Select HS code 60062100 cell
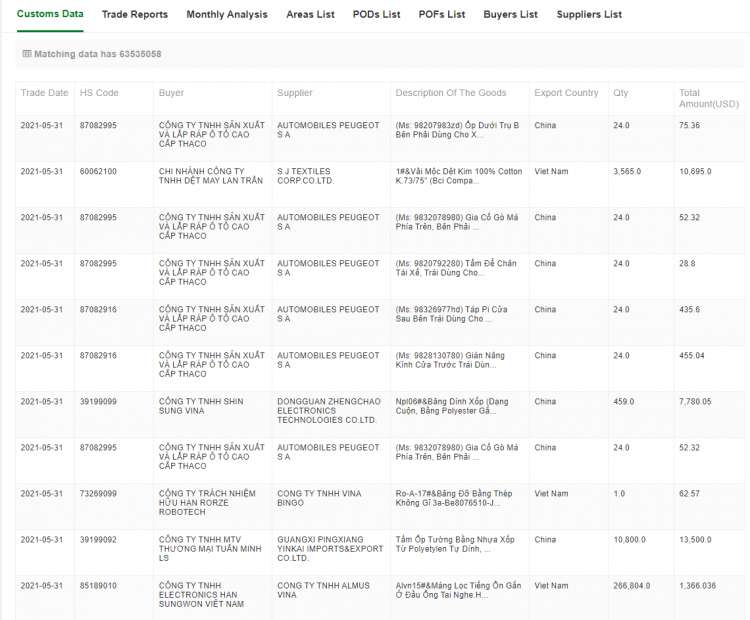The image size is (750, 620). tap(98, 171)
